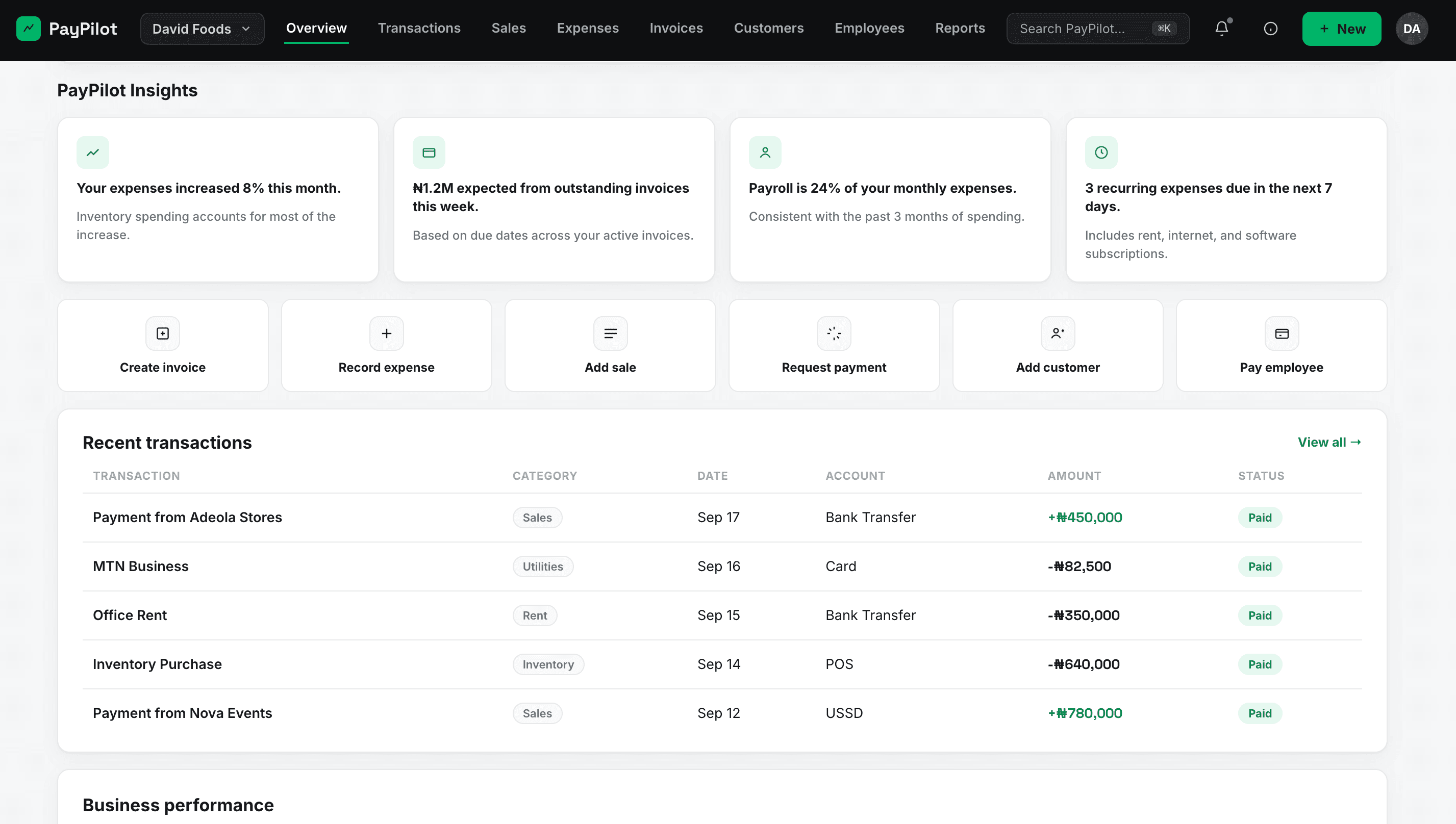Screen dimensions: 1456x824
Task: Click the Add sale lines icon
Action: [x=610, y=333]
